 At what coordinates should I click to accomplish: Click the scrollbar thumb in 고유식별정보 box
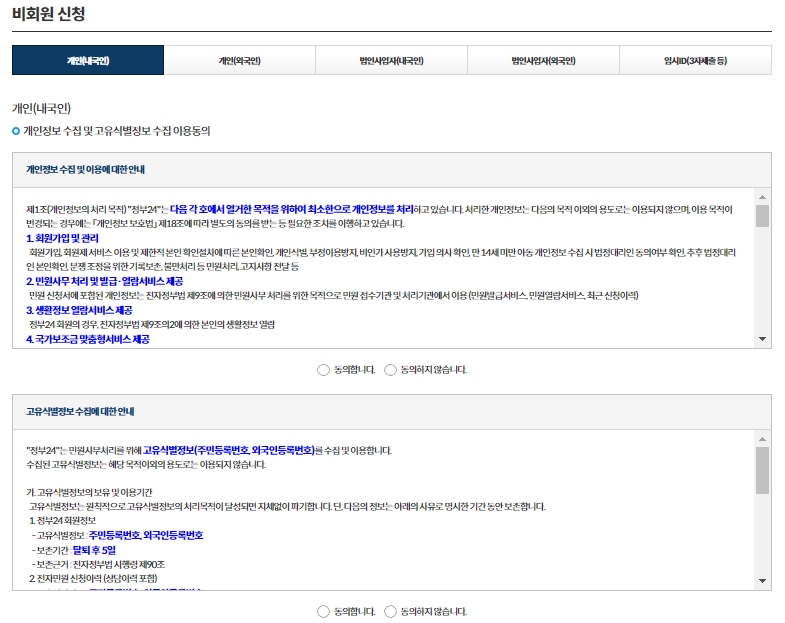point(762,470)
